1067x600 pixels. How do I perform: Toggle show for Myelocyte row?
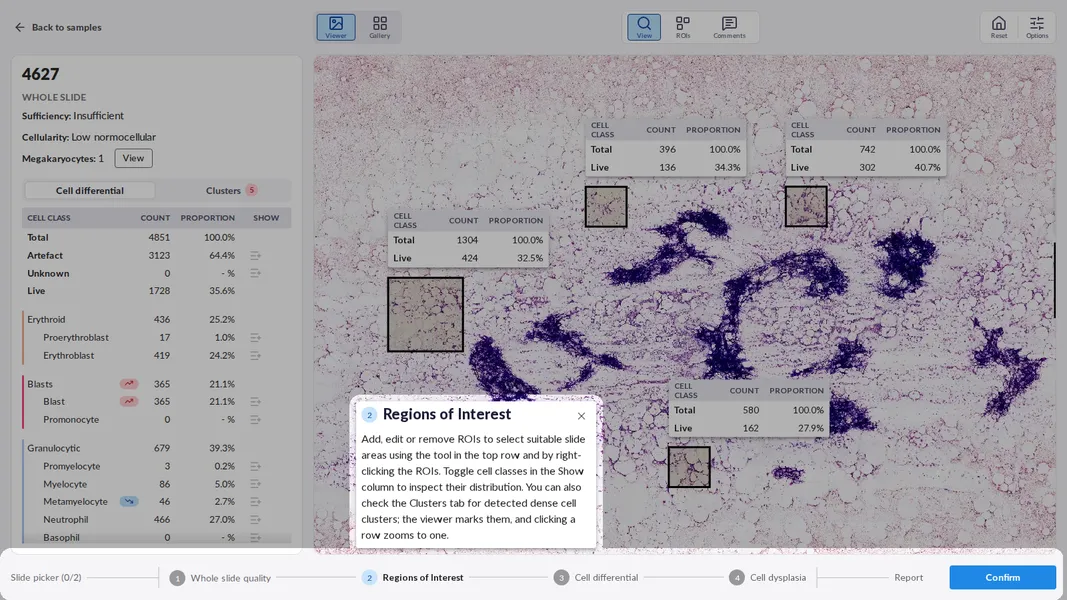(255, 484)
